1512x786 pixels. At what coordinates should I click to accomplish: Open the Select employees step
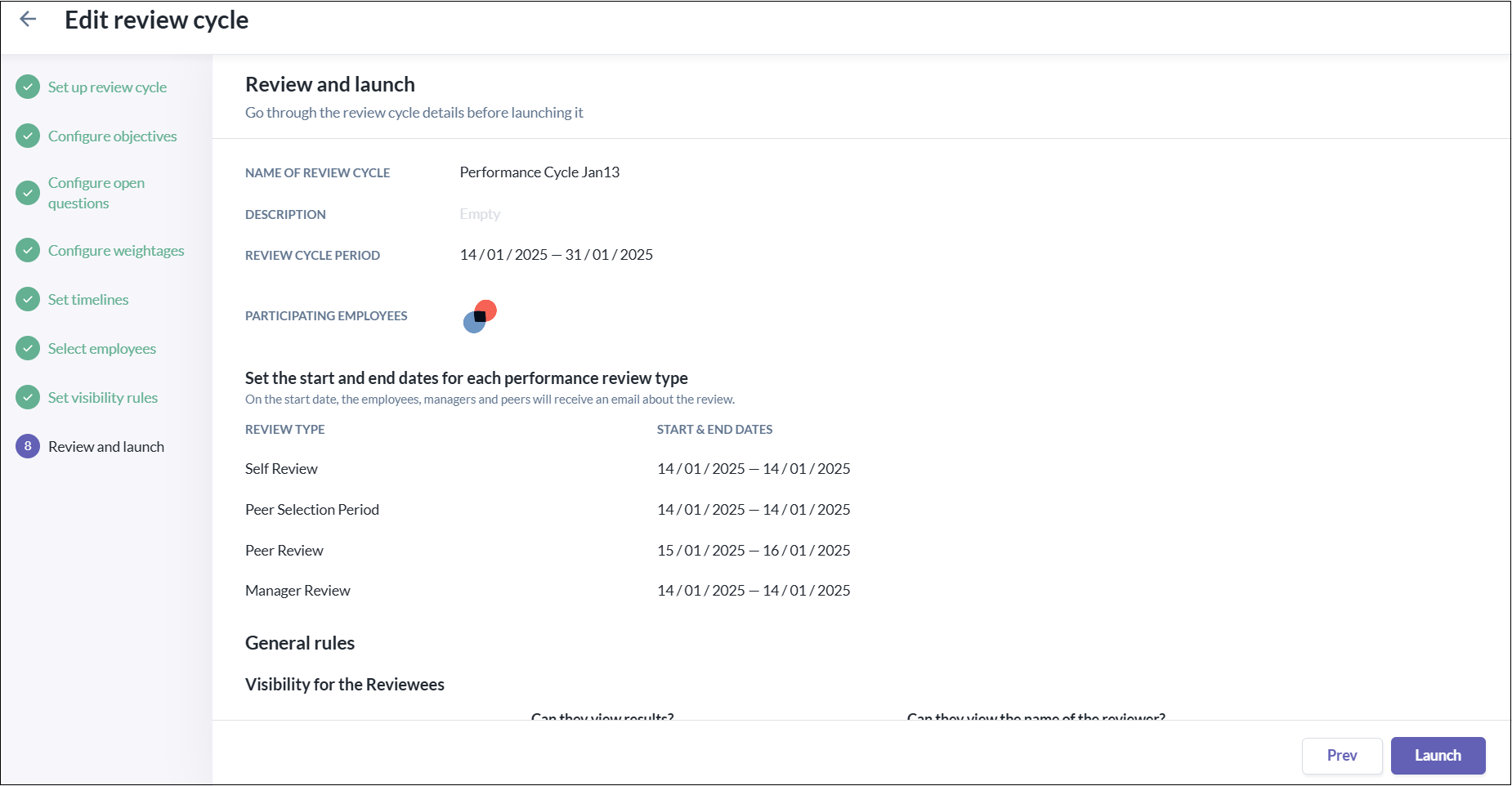point(102,349)
